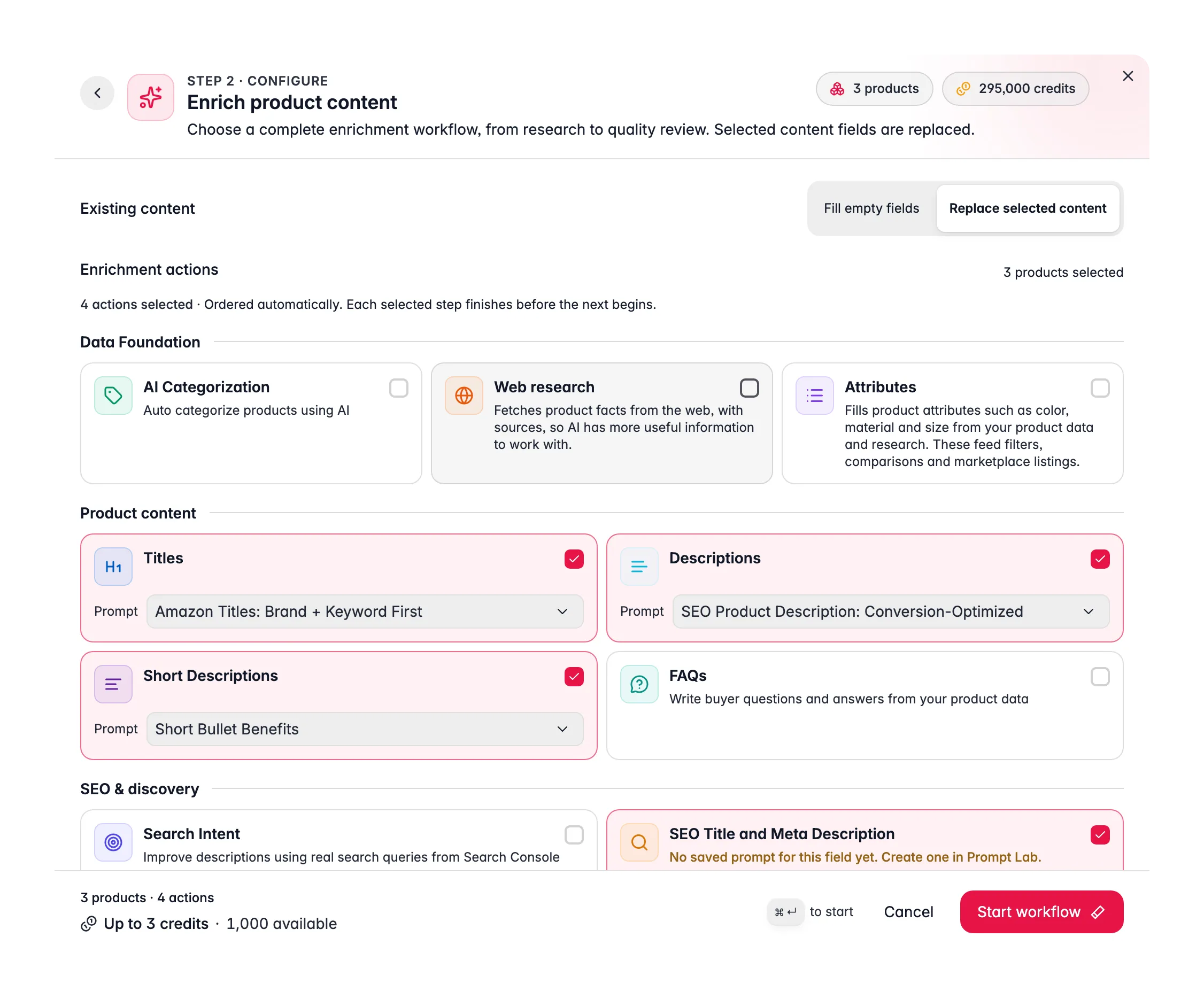
Task: Click the Web research globe icon
Action: [464, 396]
